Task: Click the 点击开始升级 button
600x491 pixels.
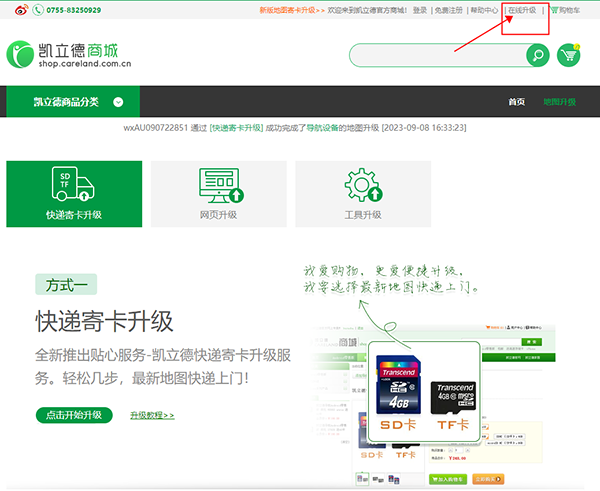Action: click(75, 415)
